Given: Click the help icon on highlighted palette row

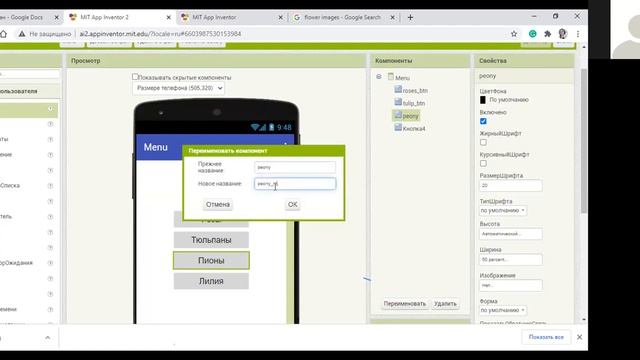Looking at the screenshot, I should 50,109.
